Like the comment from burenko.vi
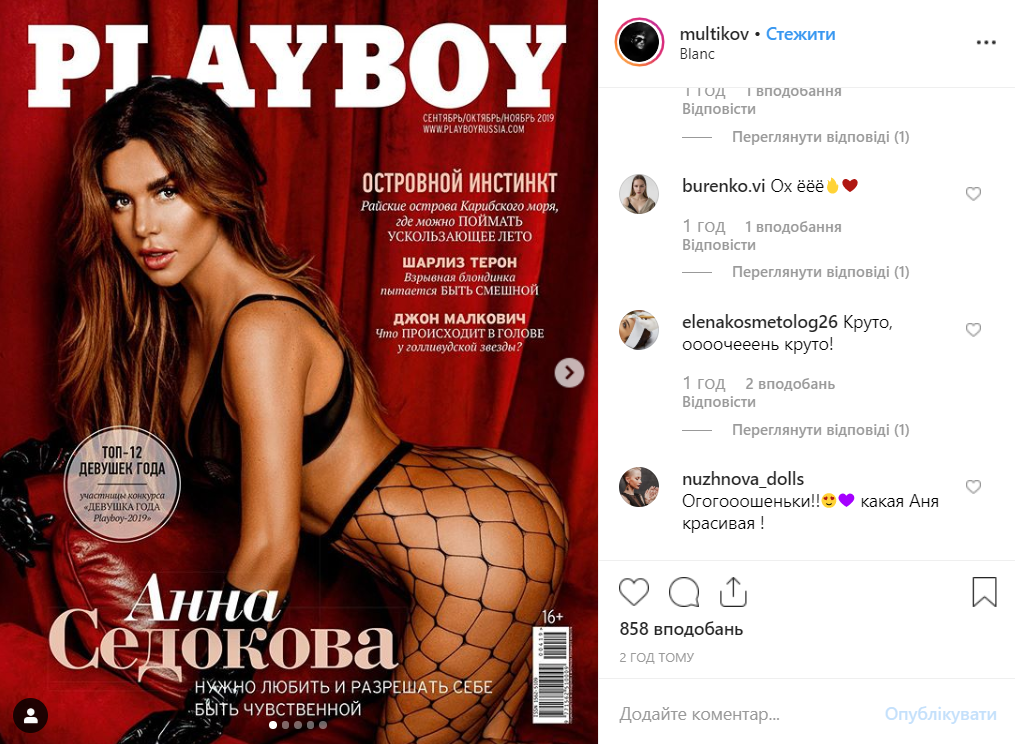Image resolution: width=1015 pixels, height=744 pixels. click(973, 193)
